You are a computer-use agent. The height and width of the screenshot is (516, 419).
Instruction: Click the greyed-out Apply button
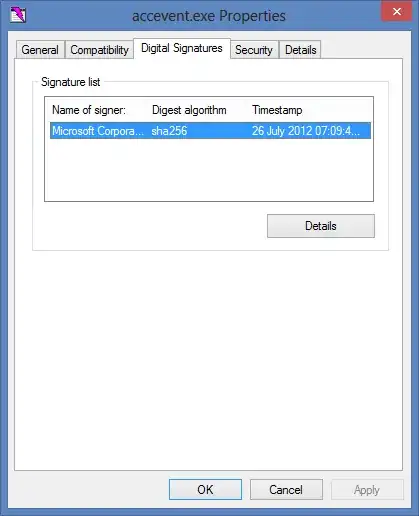coord(367,490)
